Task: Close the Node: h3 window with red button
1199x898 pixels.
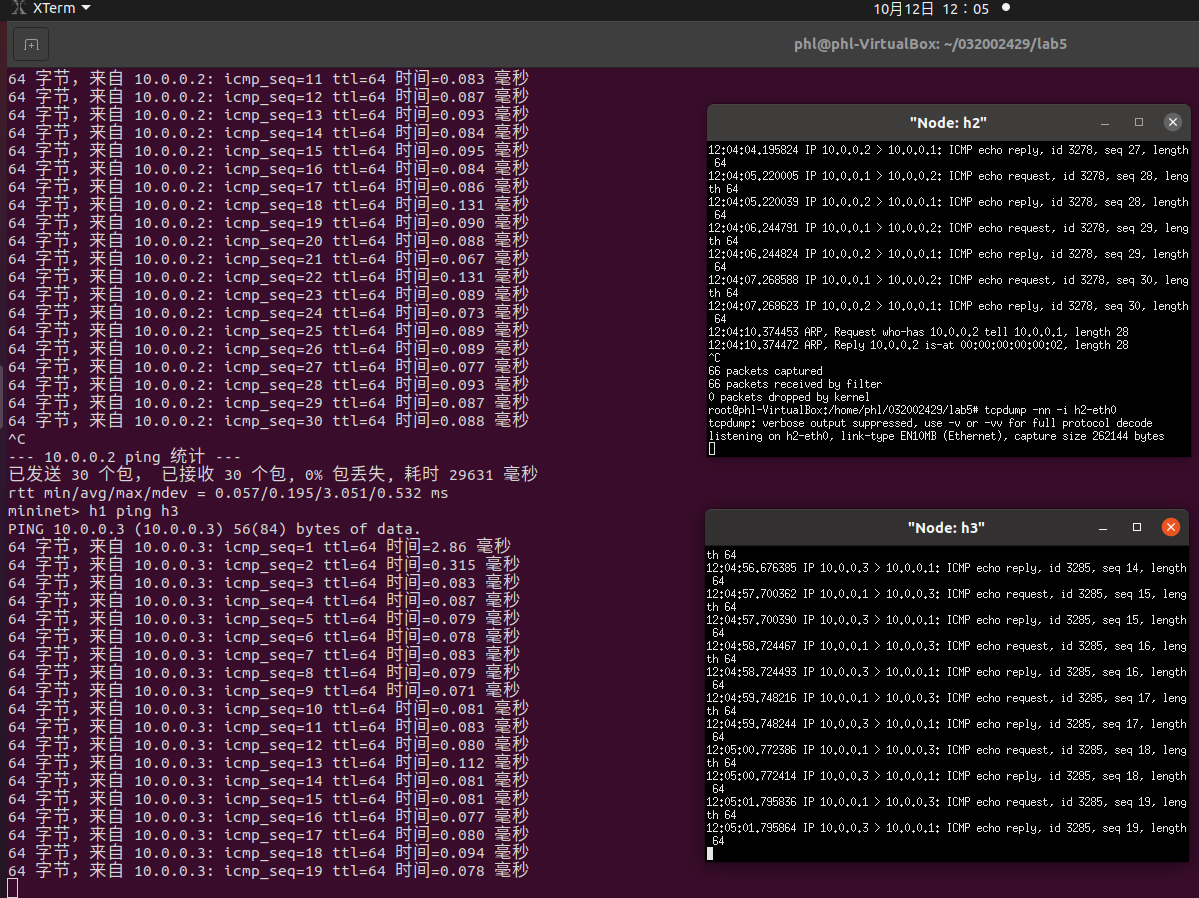Action: click(1170, 527)
